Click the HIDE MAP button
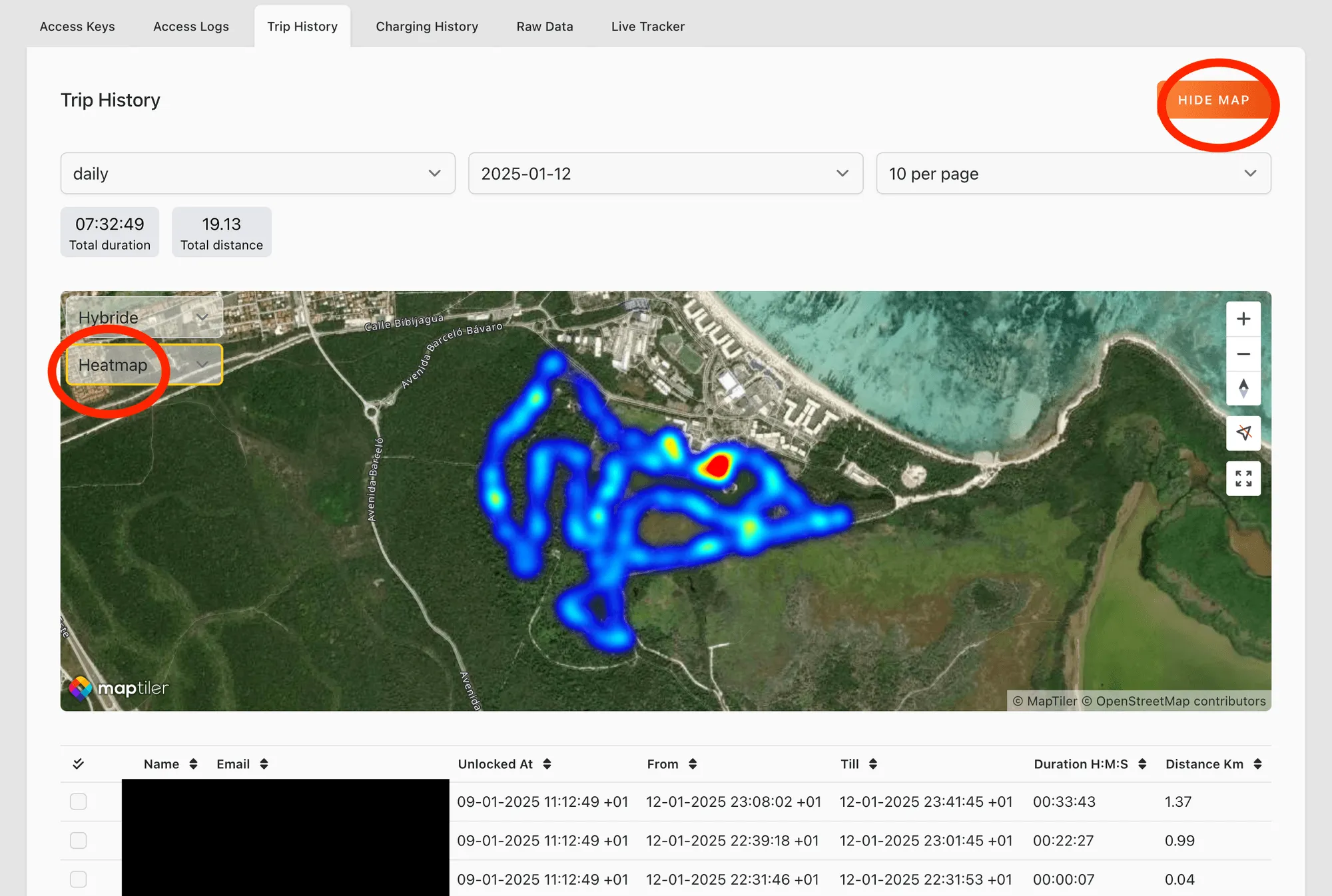1332x896 pixels. pos(1213,100)
